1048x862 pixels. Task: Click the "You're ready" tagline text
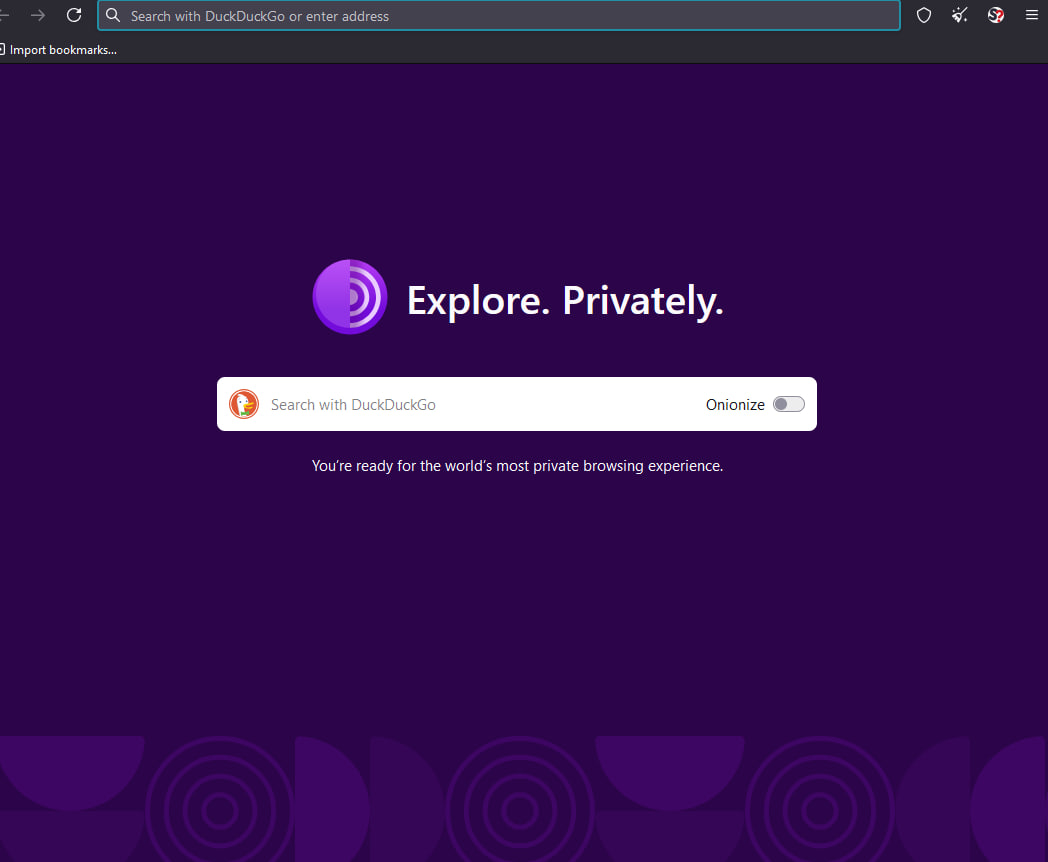click(x=517, y=466)
